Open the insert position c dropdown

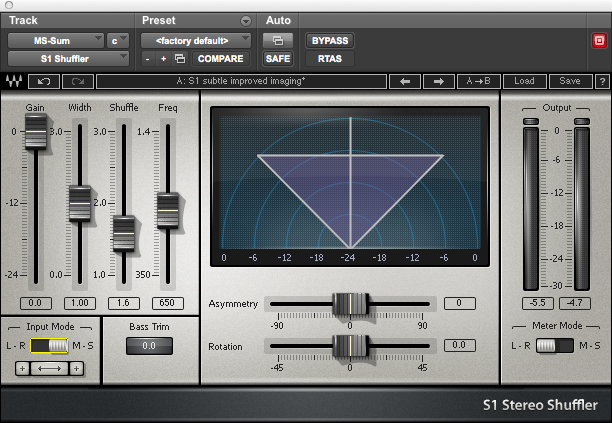pos(117,41)
